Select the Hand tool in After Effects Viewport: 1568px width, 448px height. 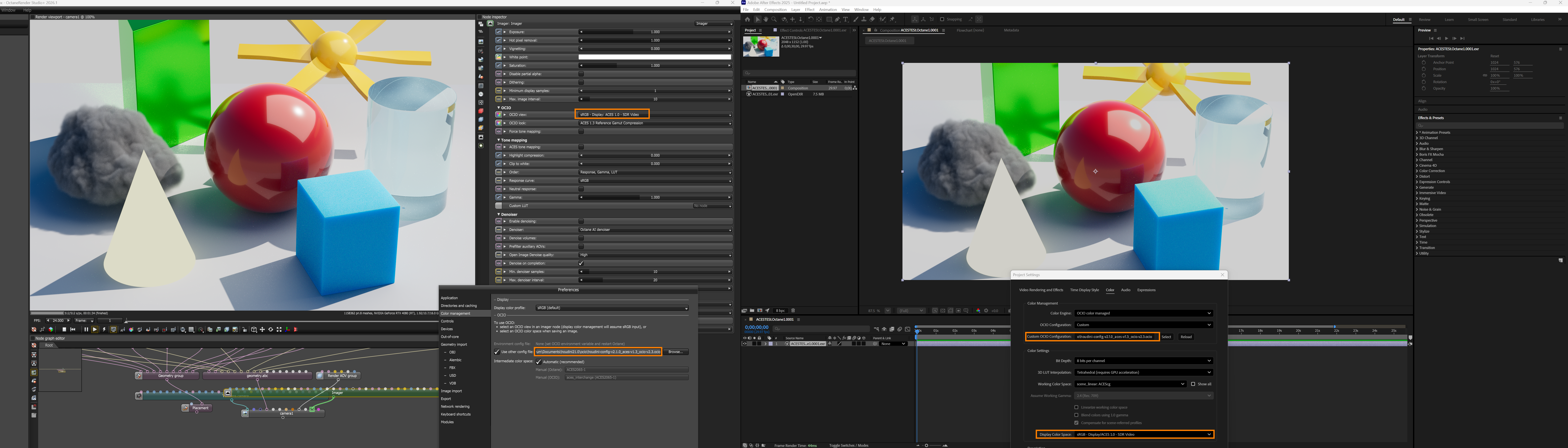point(766,19)
